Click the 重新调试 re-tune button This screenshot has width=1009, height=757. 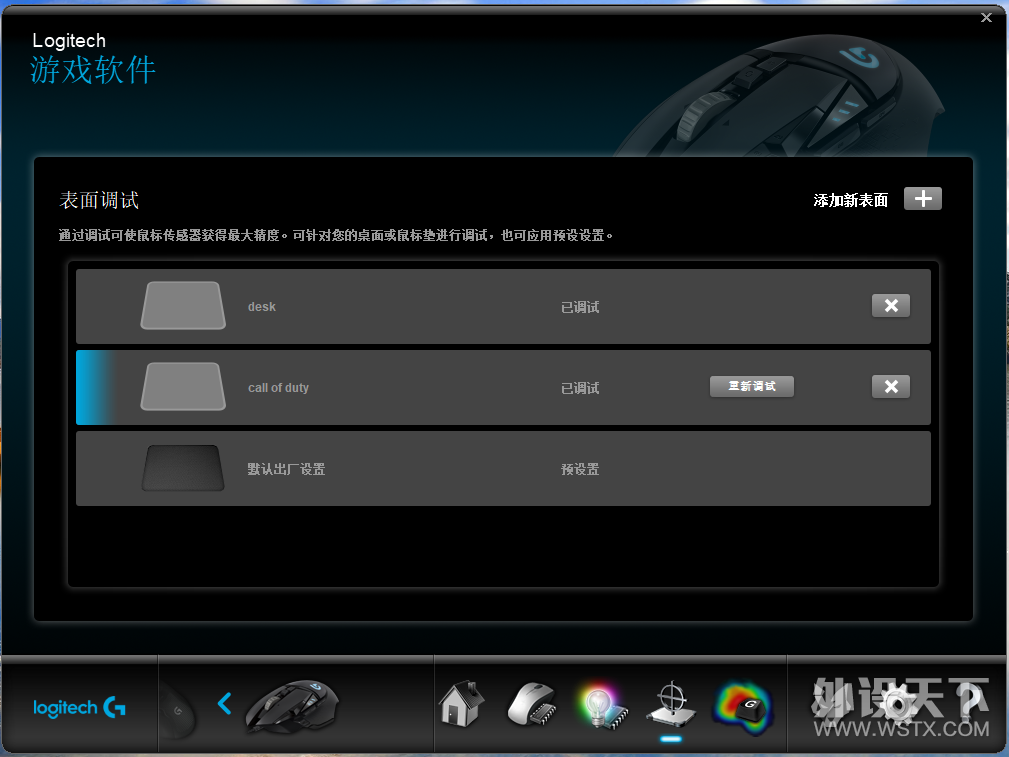click(752, 386)
